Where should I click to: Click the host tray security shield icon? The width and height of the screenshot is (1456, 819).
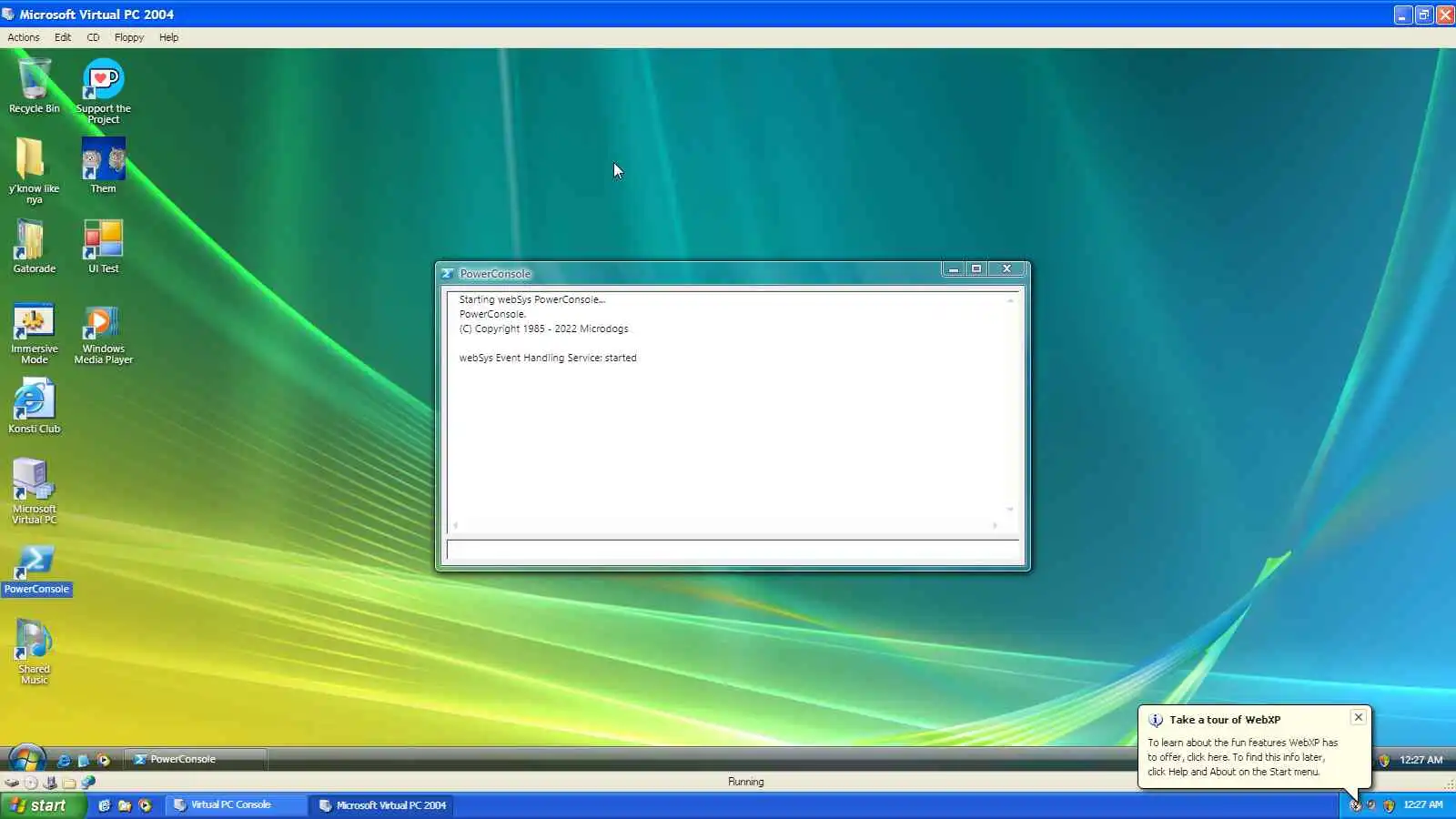[x=1389, y=805]
